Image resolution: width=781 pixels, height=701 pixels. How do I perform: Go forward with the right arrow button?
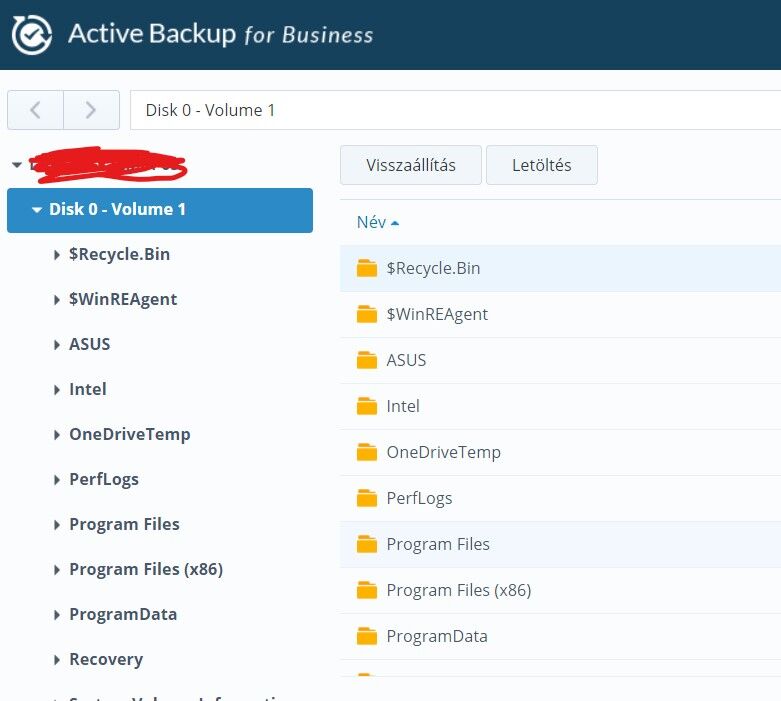(91, 110)
